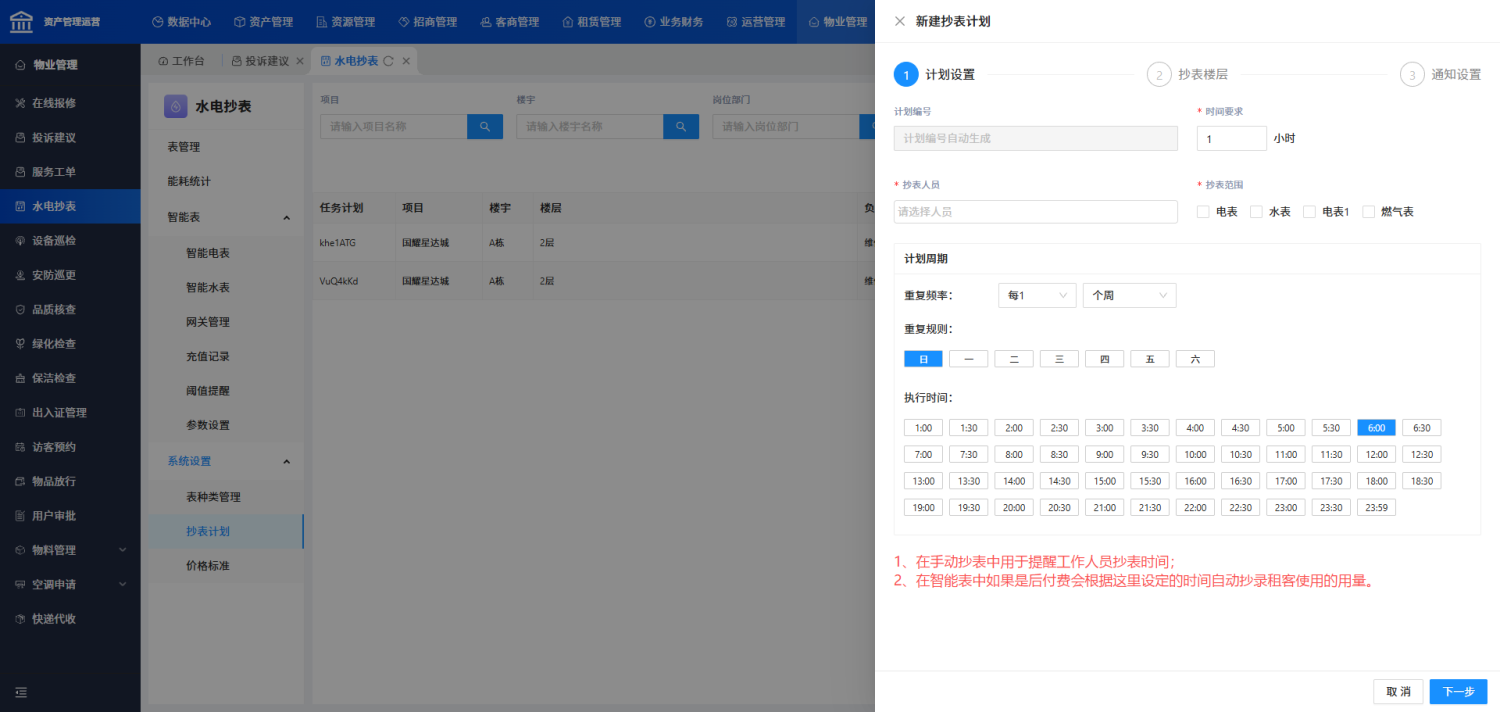
Task: Open 租赁管理 in the top menu
Action: pyautogui.click(x=591, y=22)
